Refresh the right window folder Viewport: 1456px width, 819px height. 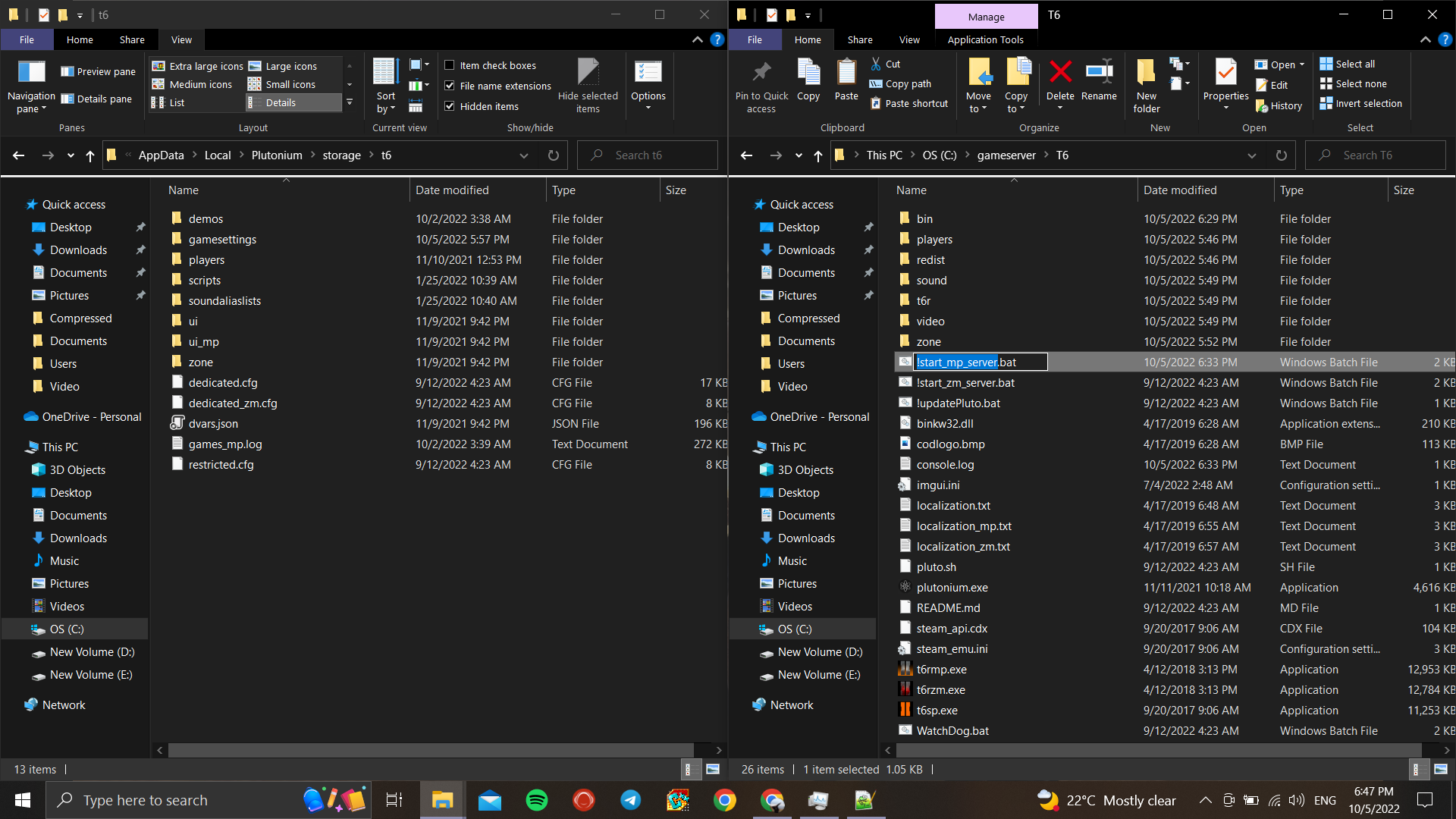(1281, 155)
